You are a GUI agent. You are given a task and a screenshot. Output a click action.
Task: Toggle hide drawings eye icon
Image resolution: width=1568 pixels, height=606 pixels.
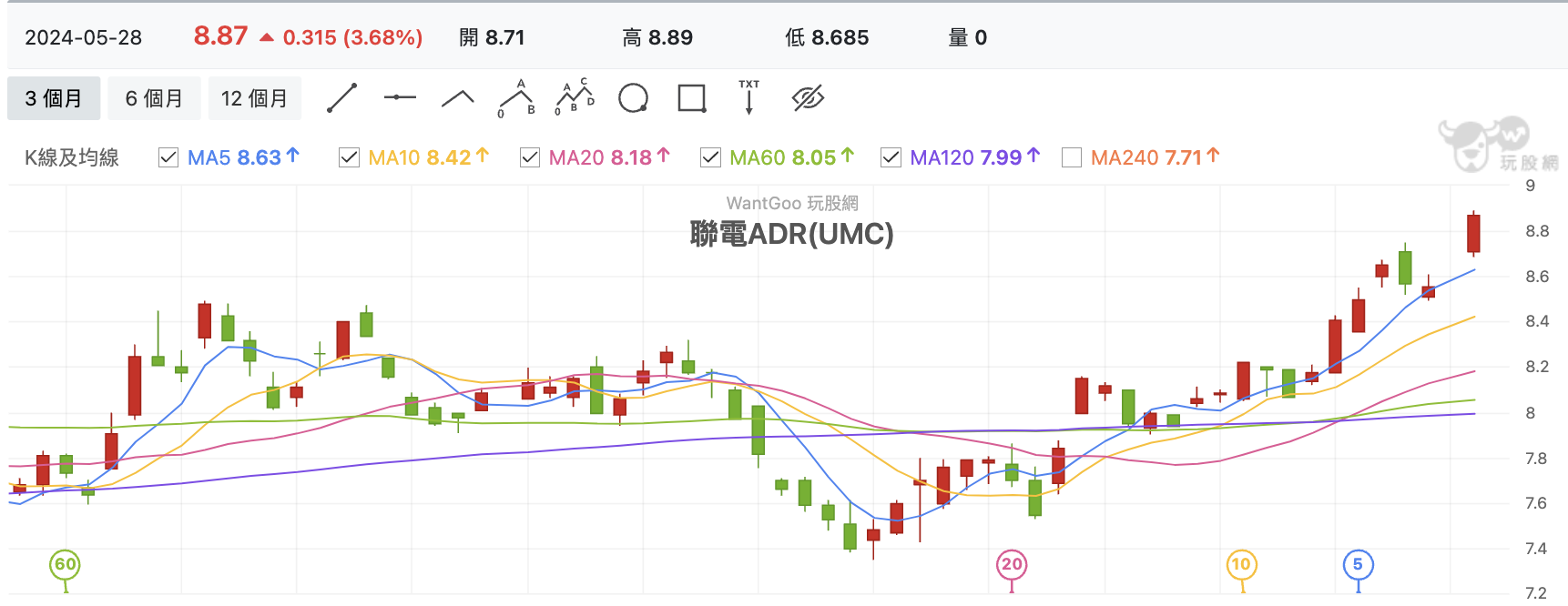tap(808, 98)
